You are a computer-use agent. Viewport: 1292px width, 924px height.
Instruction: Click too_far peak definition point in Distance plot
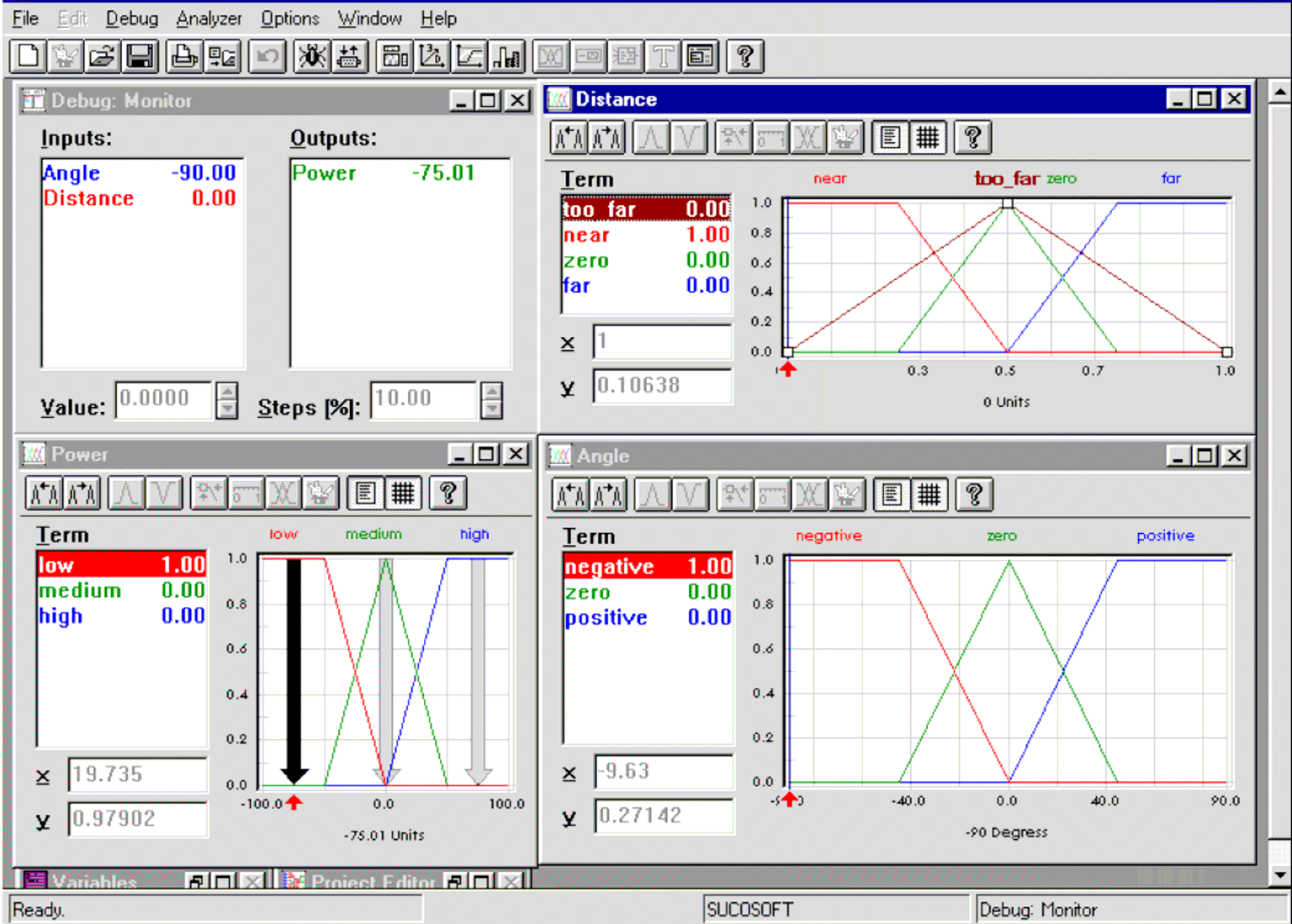click(x=1007, y=203)
